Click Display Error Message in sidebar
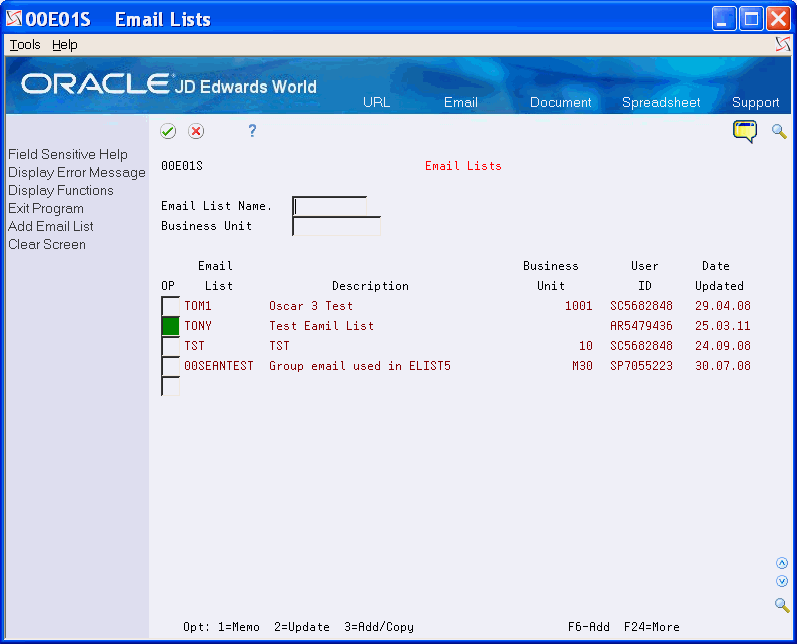Image resolution: width=797 pixels, height=644 pixels. (x=77, y=172)
